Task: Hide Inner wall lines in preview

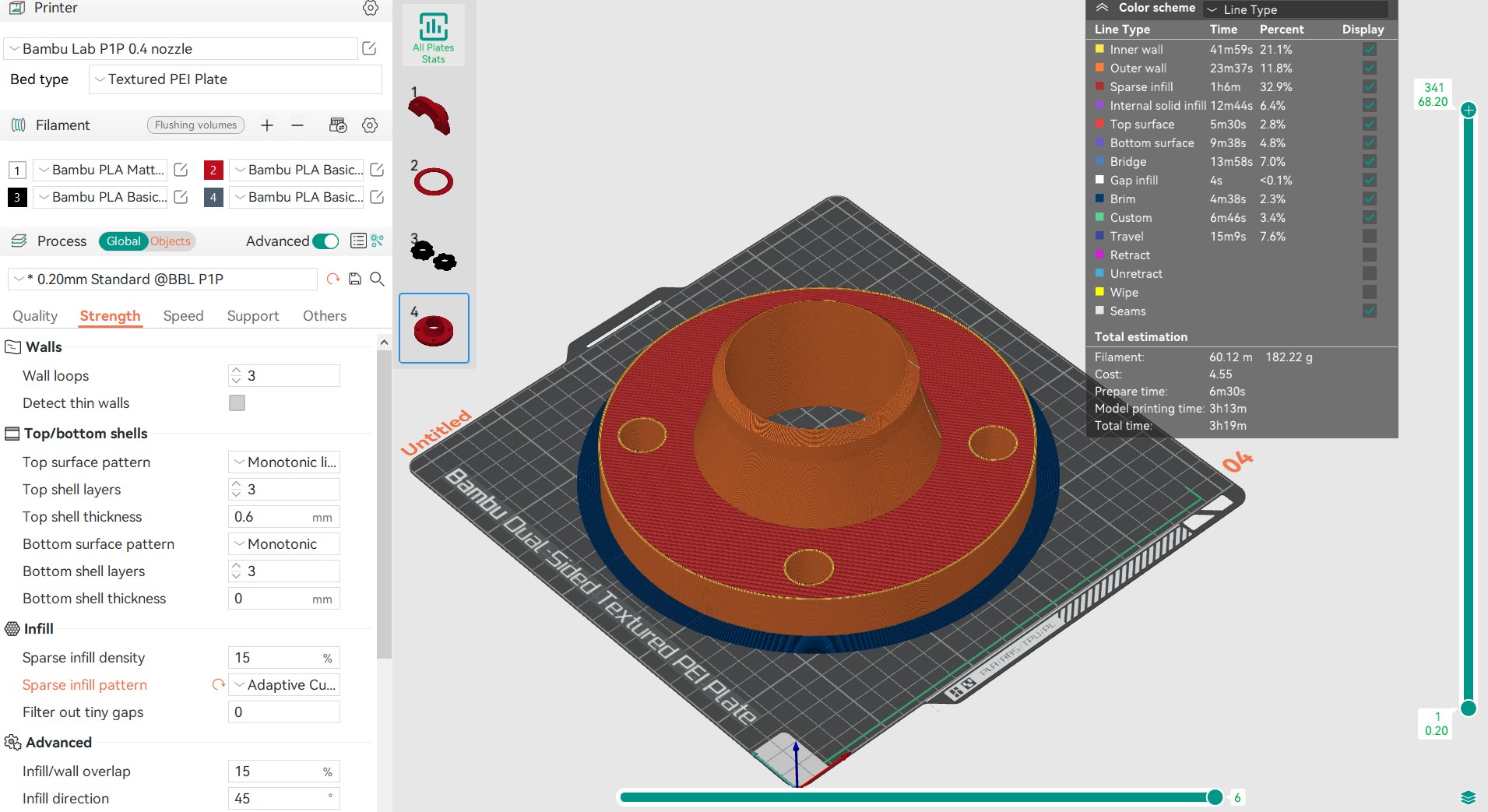Action: click(1370, 49)
